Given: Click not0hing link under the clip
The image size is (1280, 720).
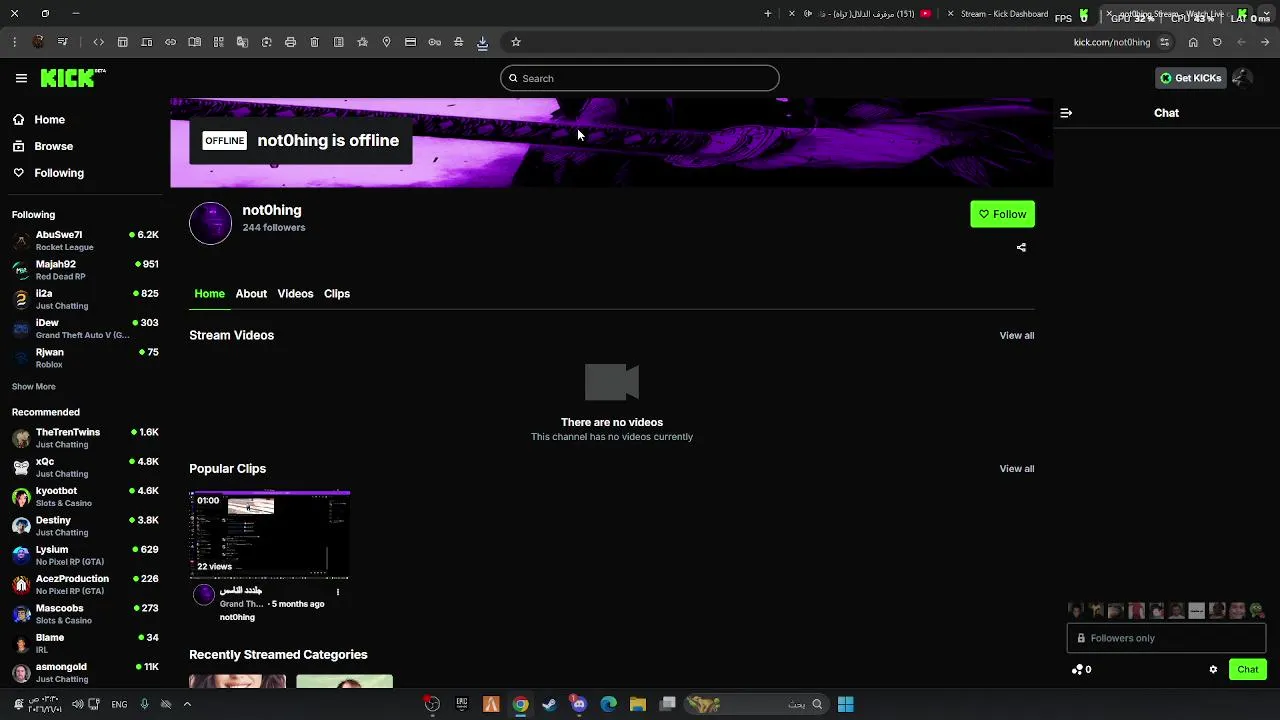Looking at the screenshot, I should [x=237, y=617].
